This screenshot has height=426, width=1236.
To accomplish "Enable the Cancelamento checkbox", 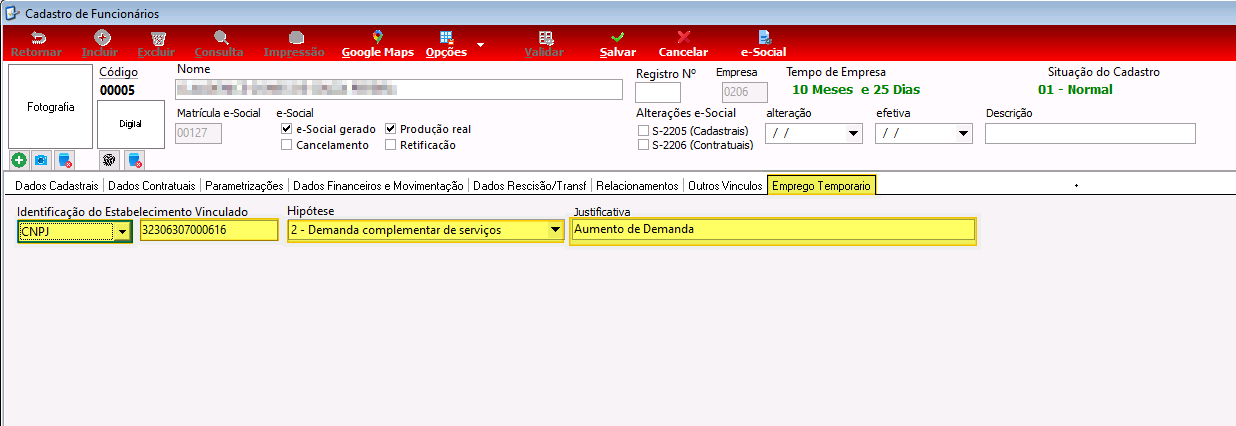I will point(287,145).
